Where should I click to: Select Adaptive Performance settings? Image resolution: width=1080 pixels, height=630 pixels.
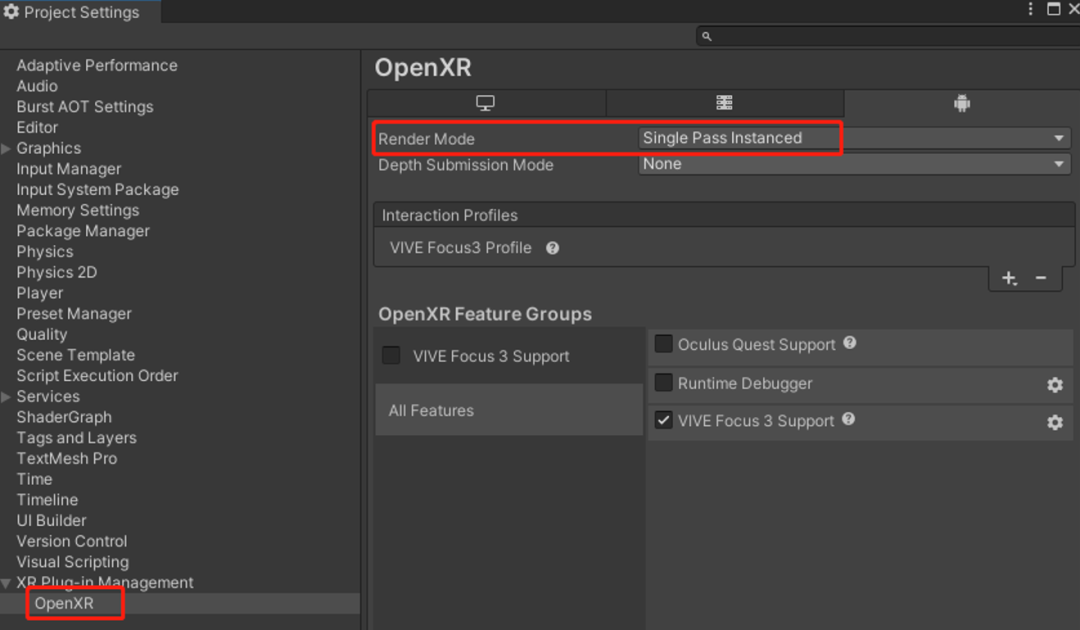pyautogui.click(x=96, y=65)
